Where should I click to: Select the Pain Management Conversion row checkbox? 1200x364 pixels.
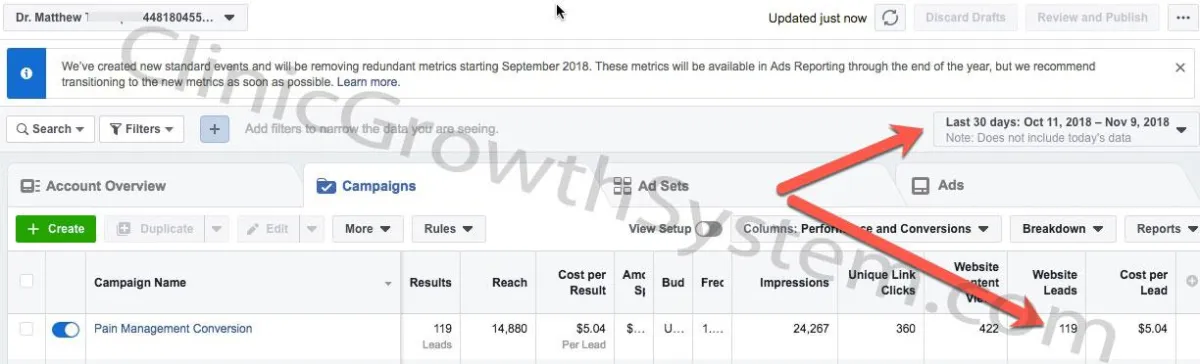coord(27,329)
